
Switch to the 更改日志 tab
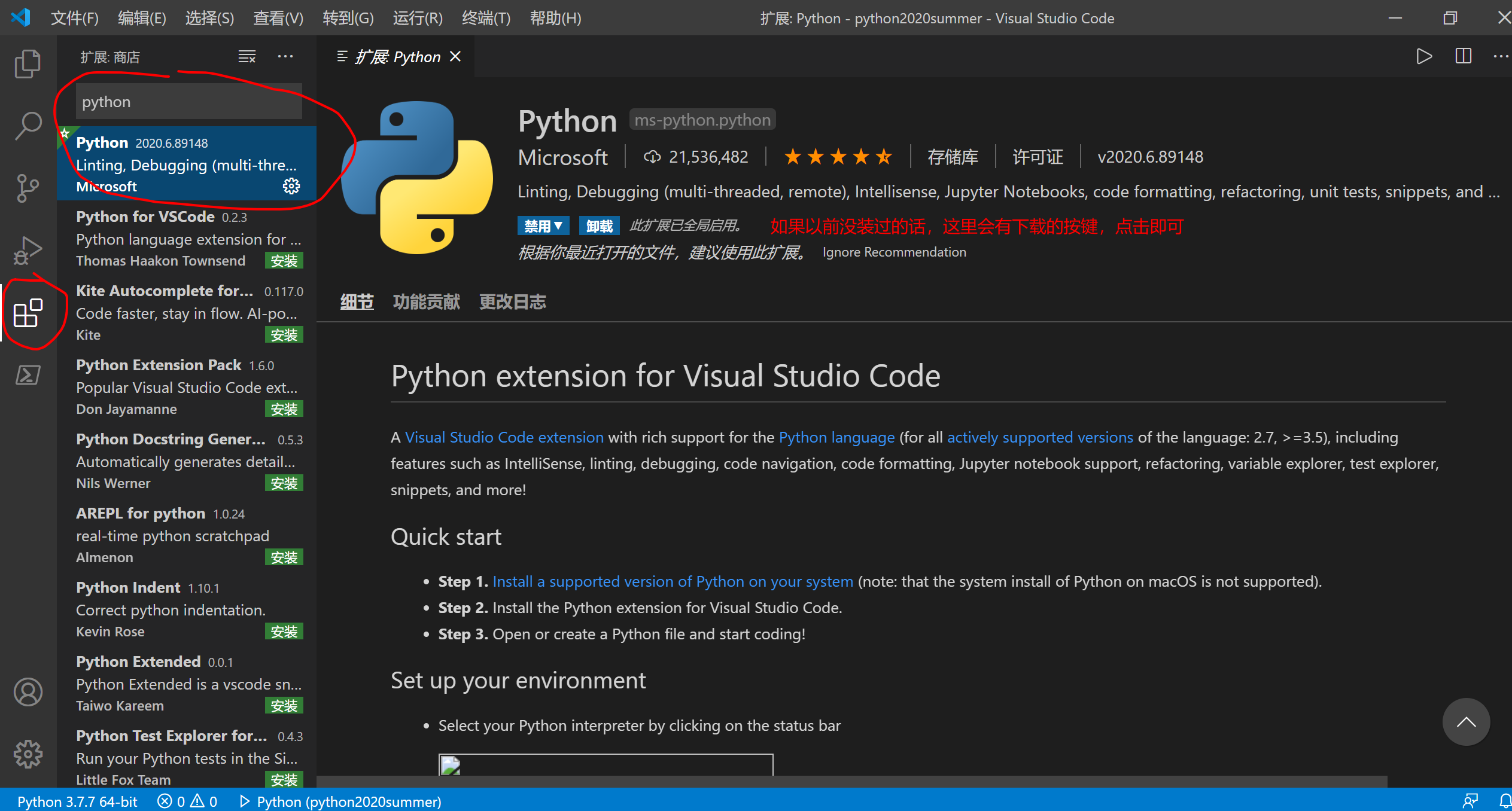(x=512, y=302)
